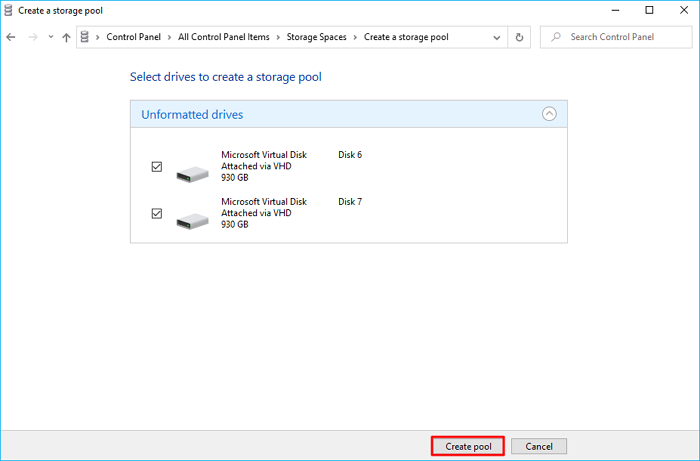Viewport: 700px width, 461px height.
Task: Click the Disk 6 drive icon
Action: pos(191,172)
